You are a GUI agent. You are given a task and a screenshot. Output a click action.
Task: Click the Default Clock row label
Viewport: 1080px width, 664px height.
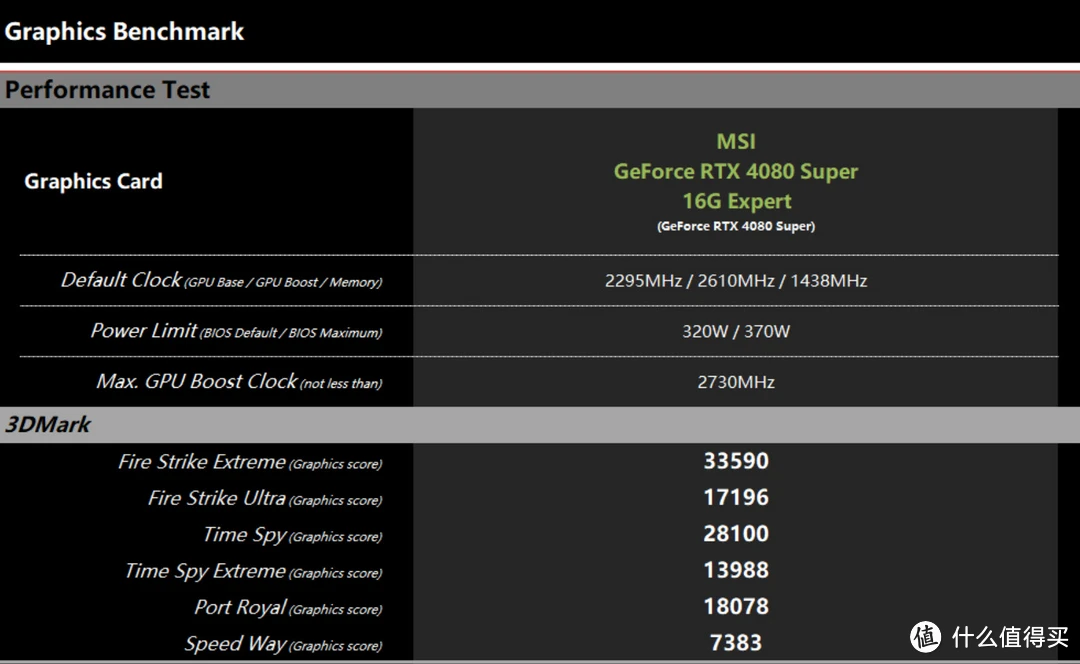tap(221, 280)
